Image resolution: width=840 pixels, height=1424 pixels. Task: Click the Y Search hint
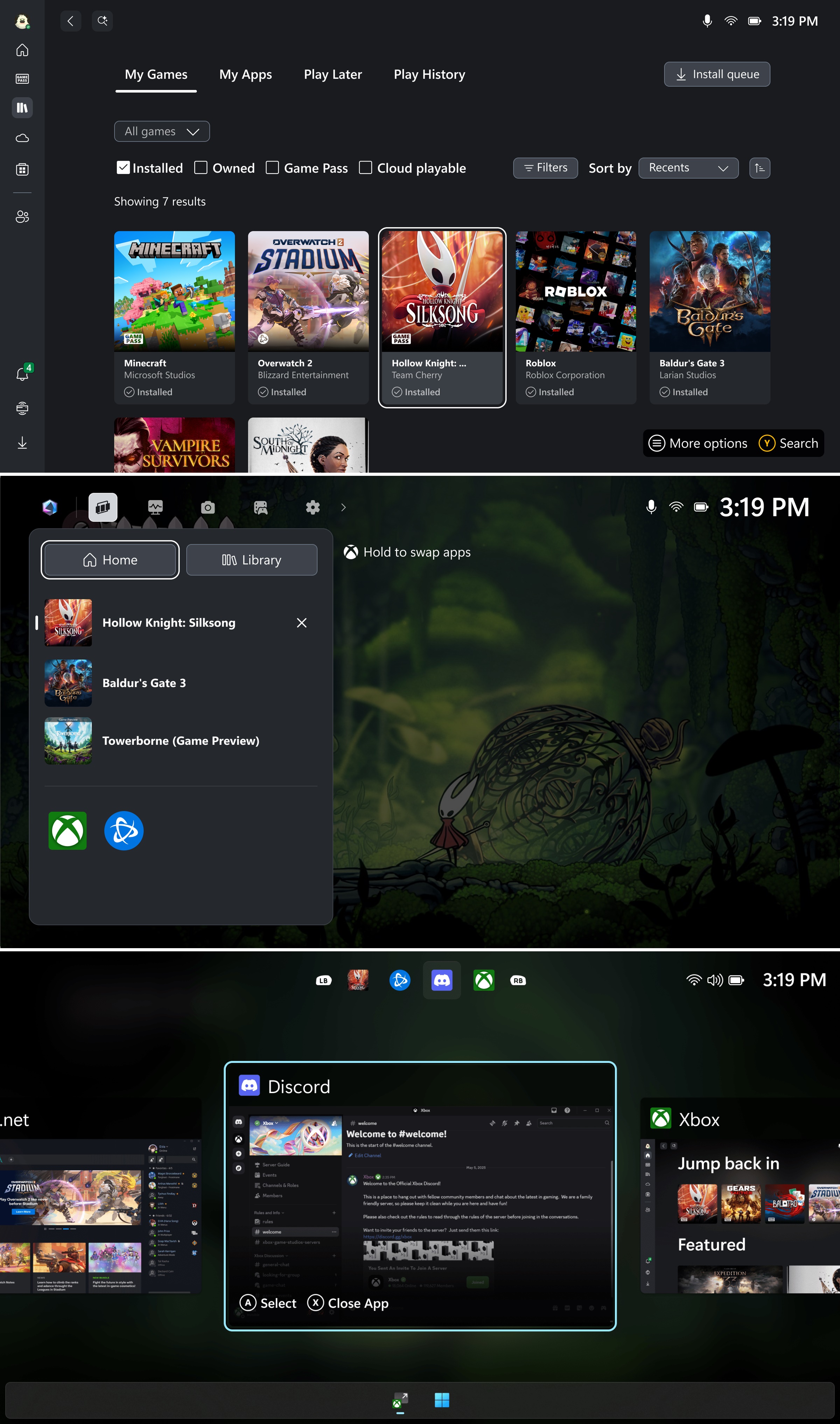point(789,443)
